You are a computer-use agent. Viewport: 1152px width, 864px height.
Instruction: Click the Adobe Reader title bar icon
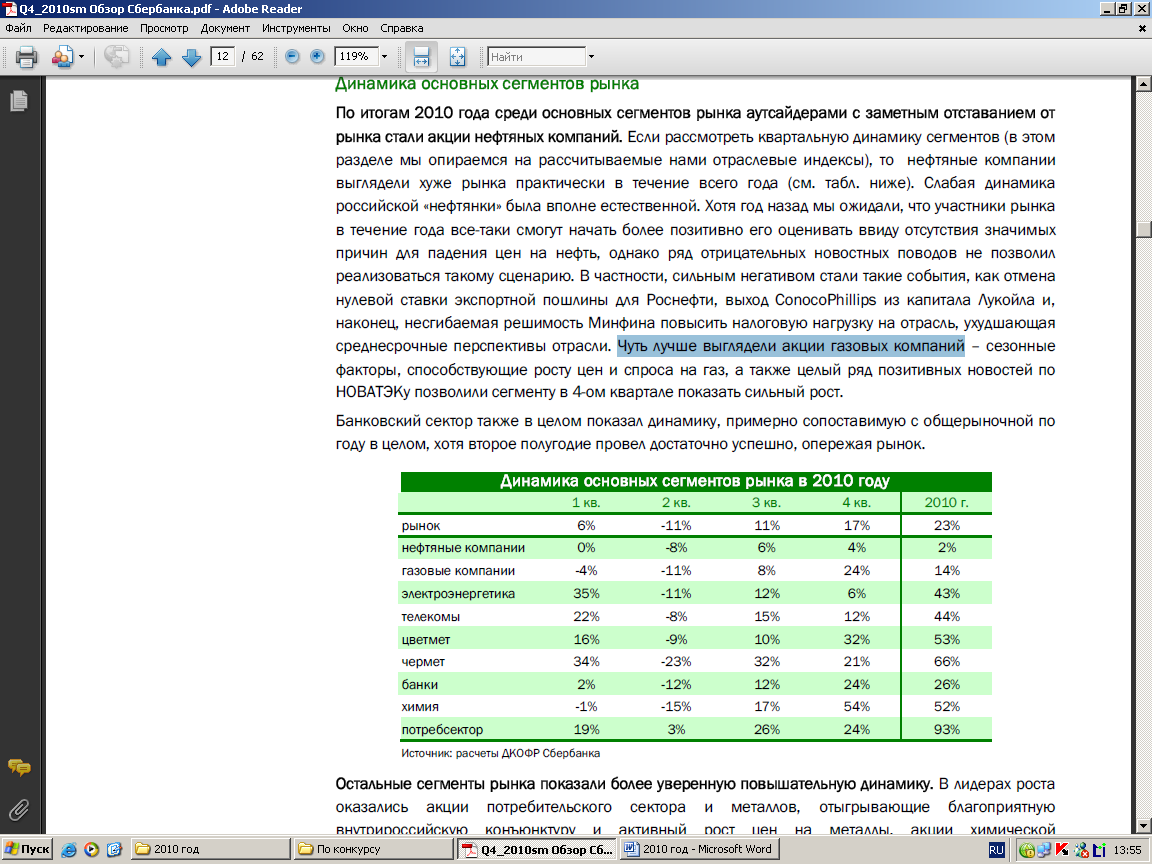[10, 9]
